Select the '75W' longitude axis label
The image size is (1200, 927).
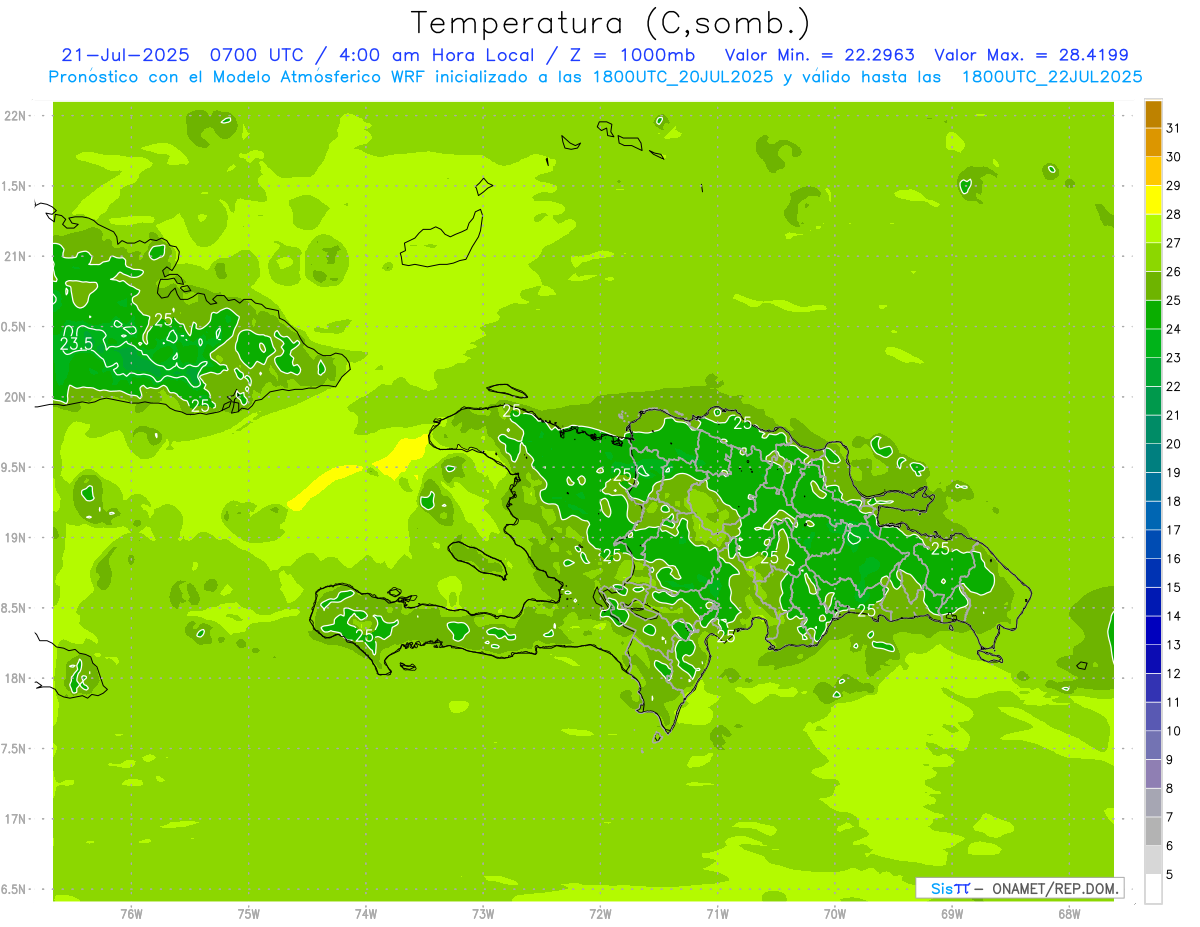point(248,914)
